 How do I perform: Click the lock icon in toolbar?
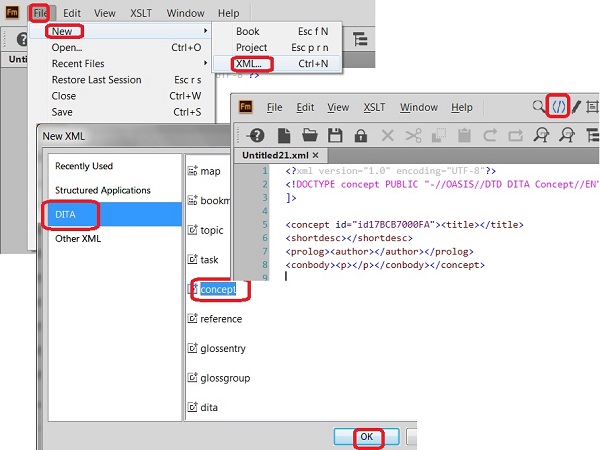360,135
